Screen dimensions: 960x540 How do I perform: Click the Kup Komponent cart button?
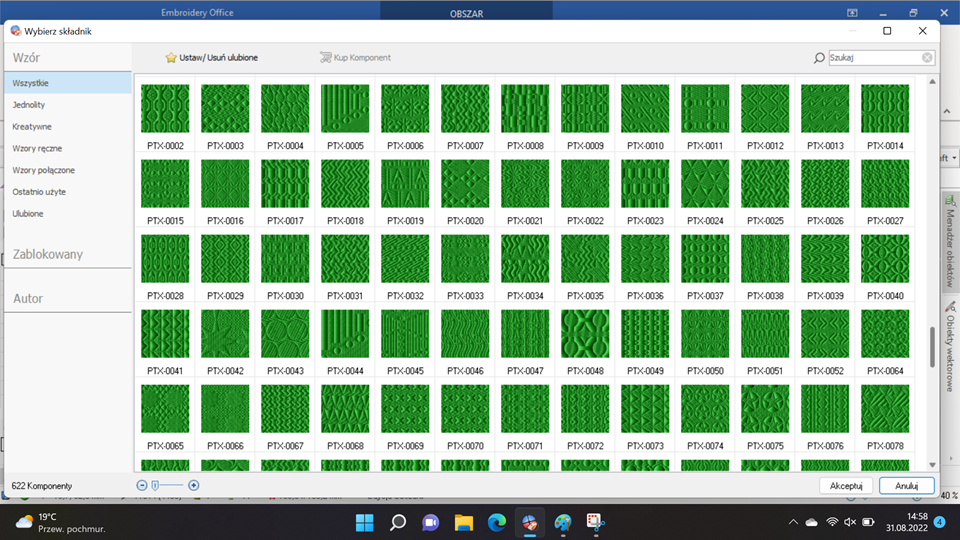click(x=355, y=58)
